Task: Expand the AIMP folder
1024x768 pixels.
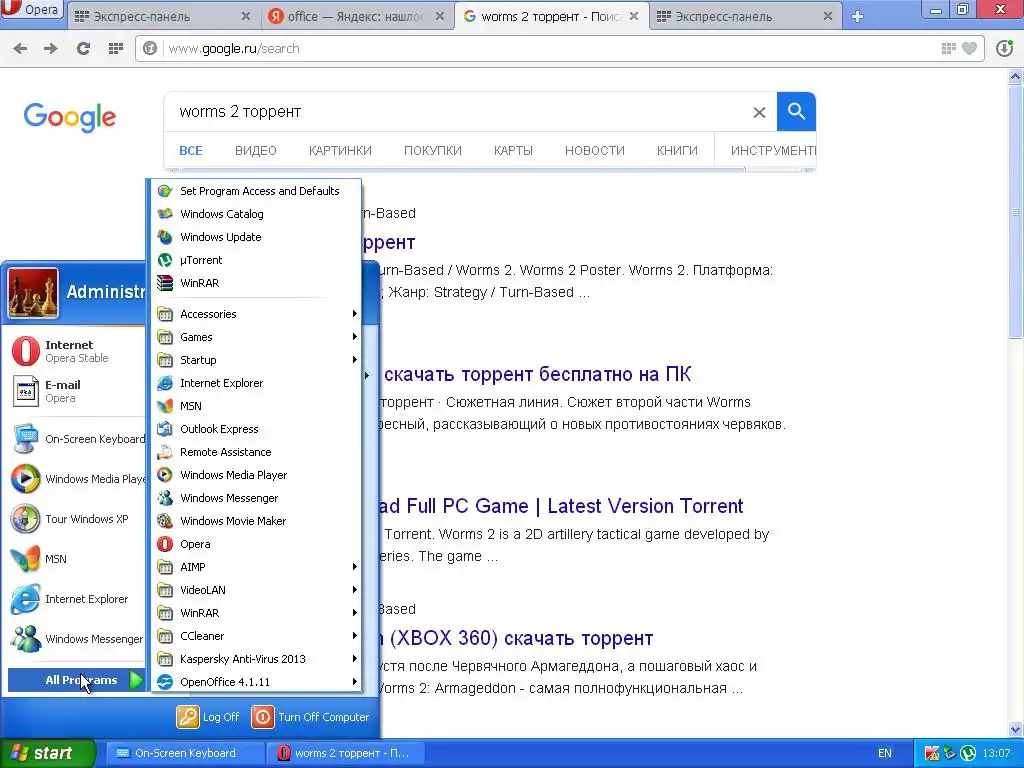Action: (x=257, y=567)
